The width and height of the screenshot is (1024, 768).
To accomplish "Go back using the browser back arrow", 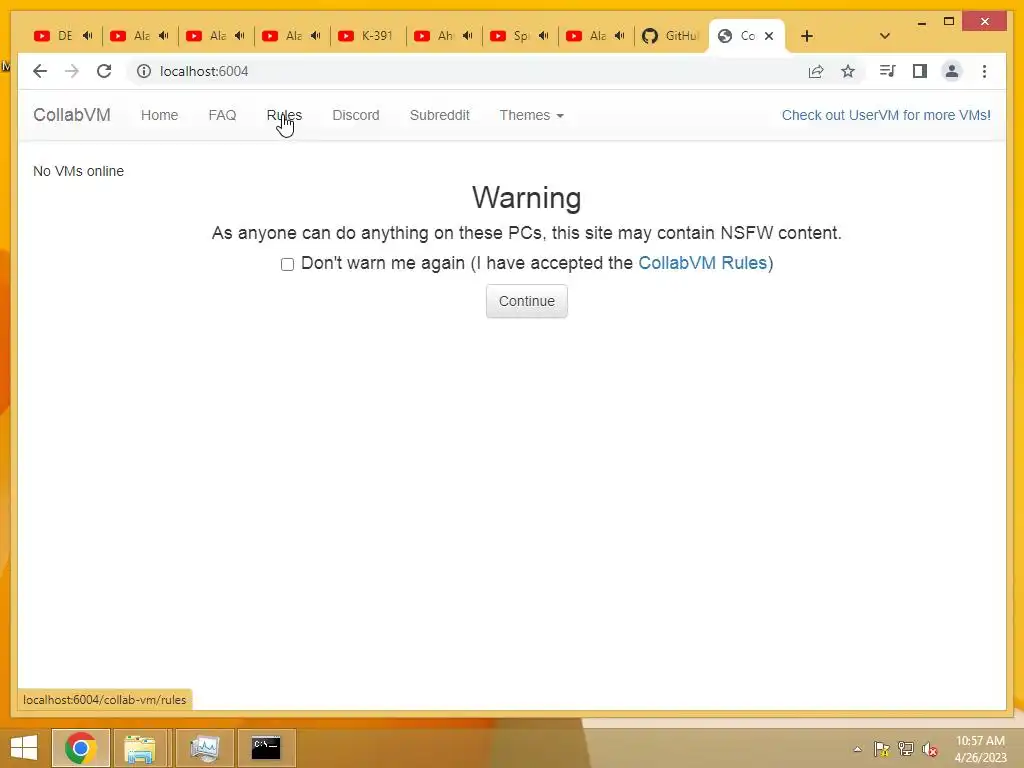I will pyautogui.click(x=40, y=71).
